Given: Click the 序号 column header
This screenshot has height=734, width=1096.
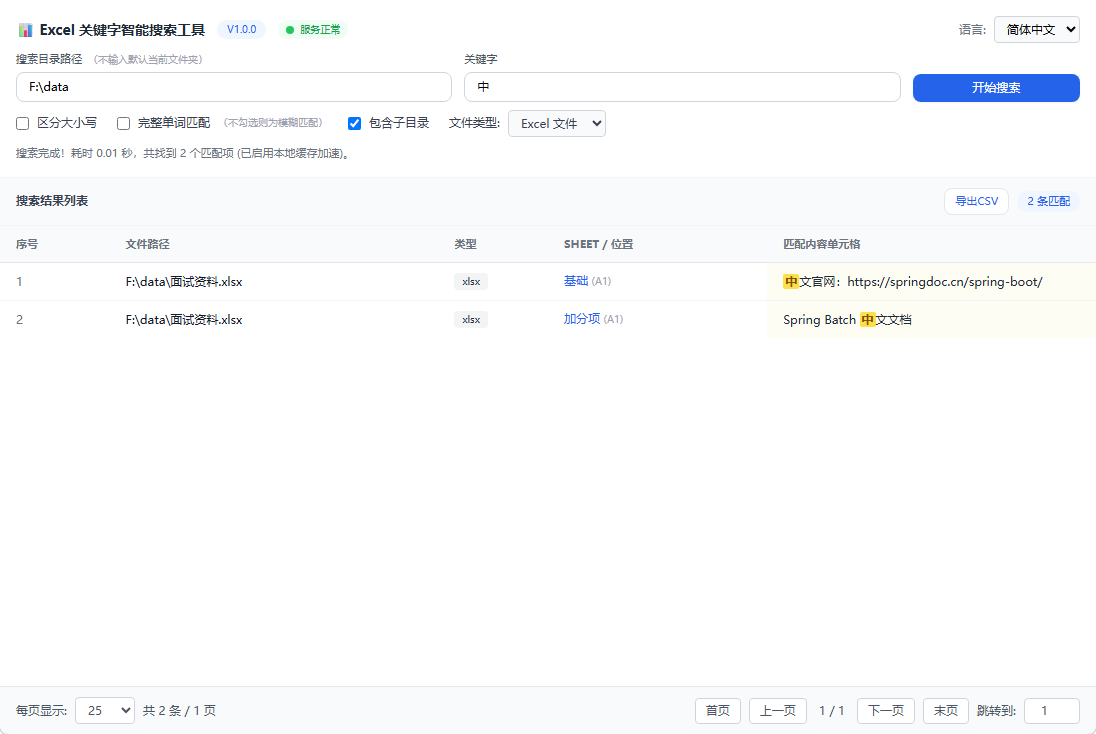Looking at the screenshot, I should tap(27, 244).
